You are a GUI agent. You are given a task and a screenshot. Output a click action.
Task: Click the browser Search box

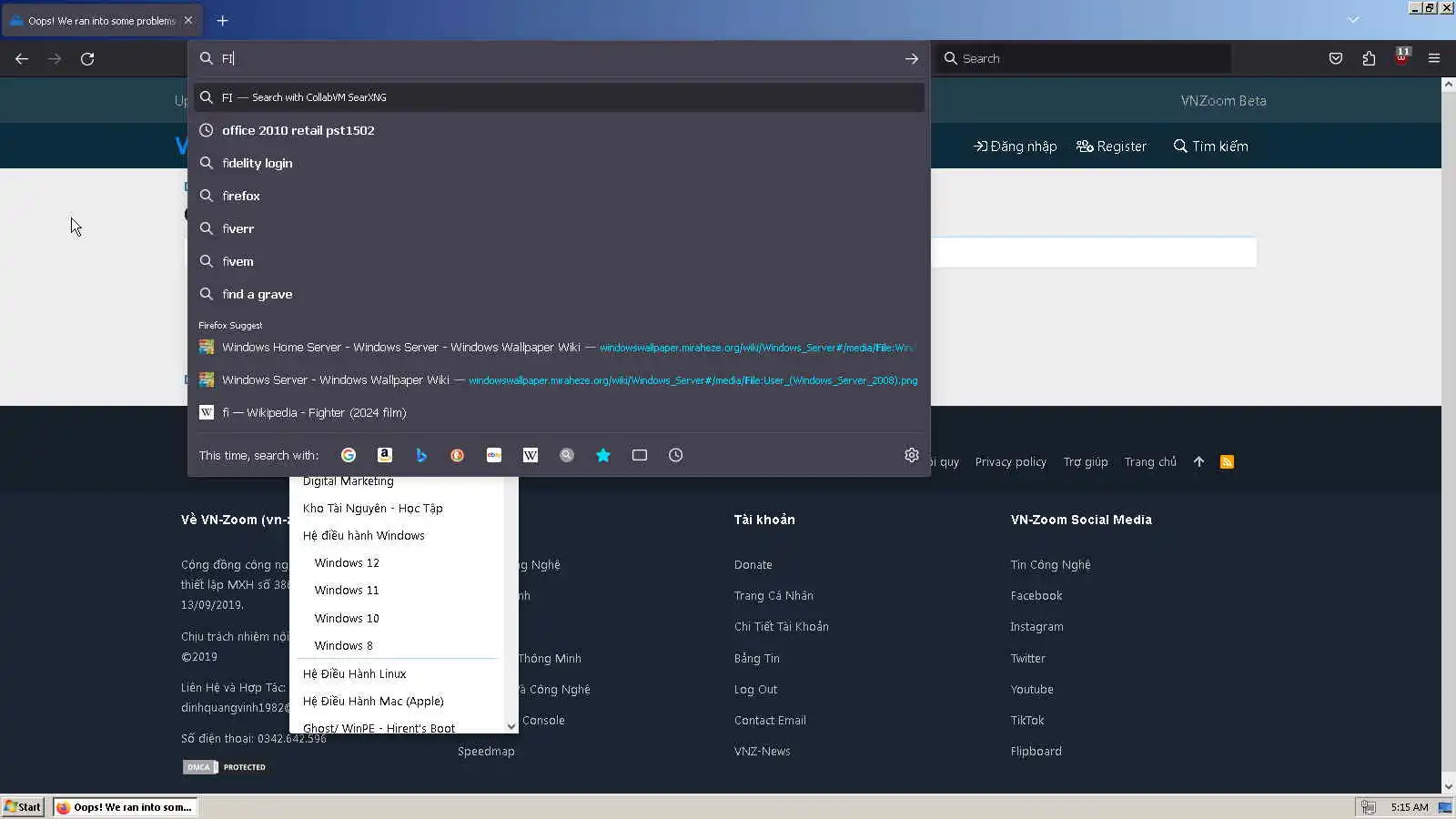1083,58
